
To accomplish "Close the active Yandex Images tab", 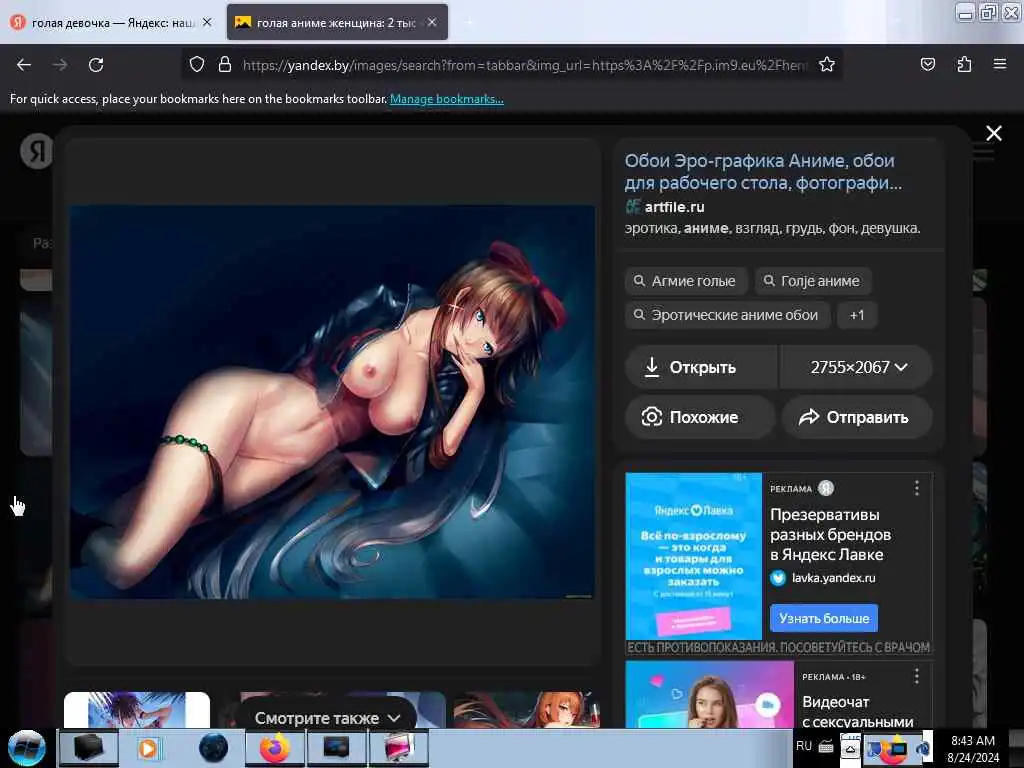I will click(432, 22).
